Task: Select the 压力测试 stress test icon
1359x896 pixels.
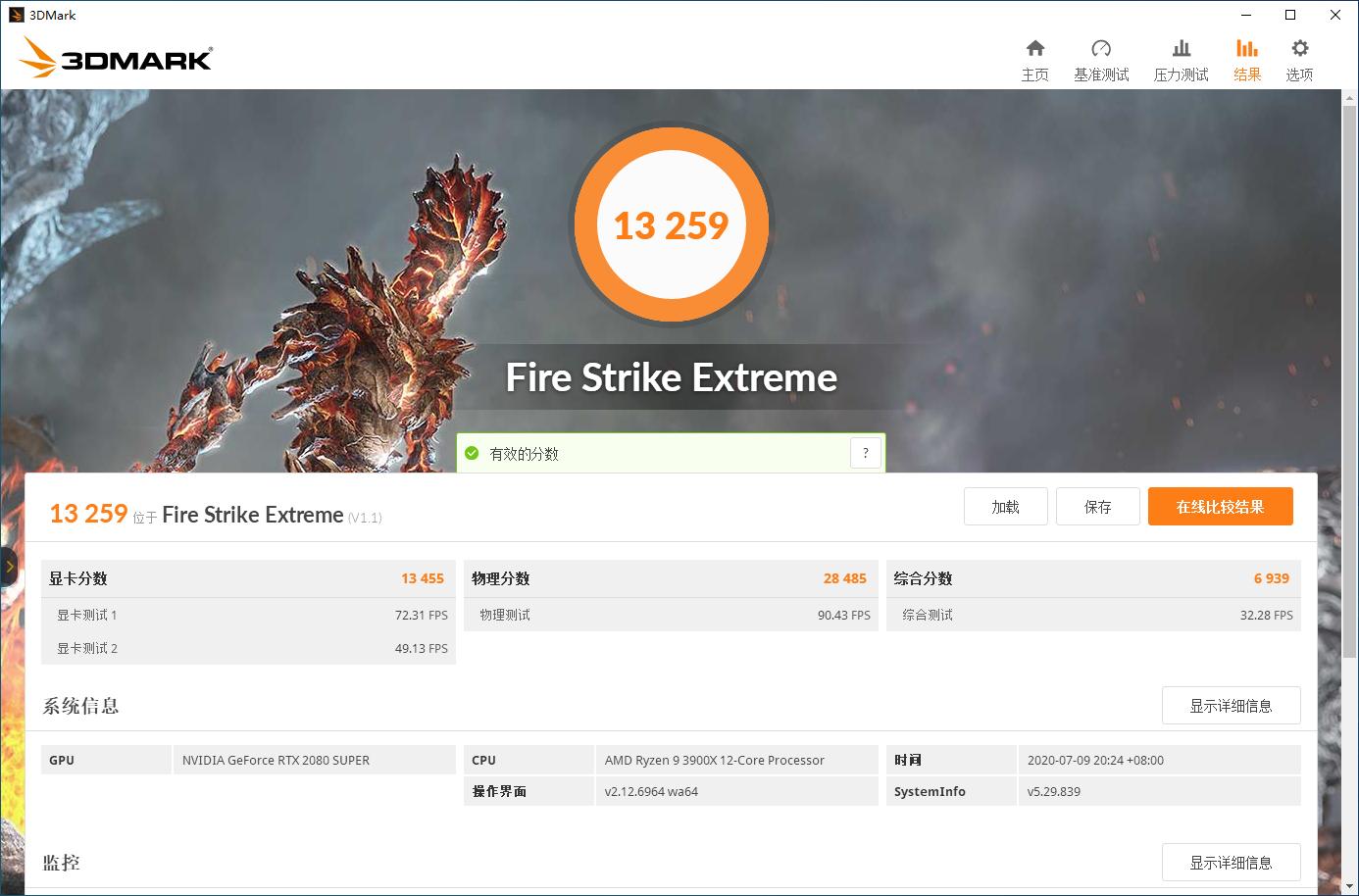Action: [x=1181, y=57]
